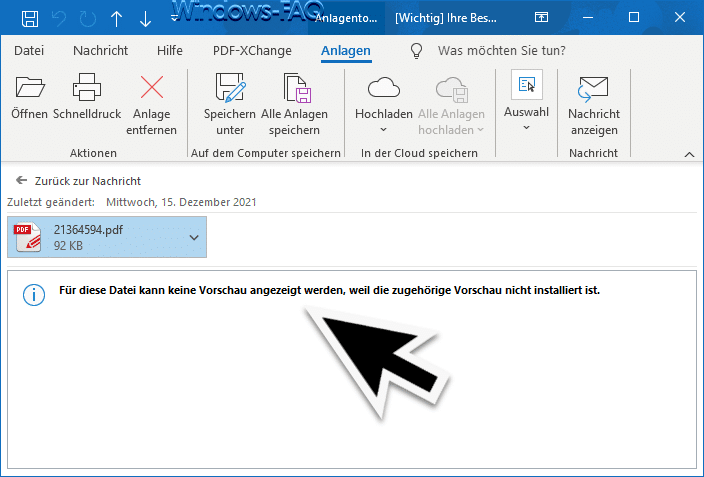
Task: Open the Auswahl dropdown menu
Action: (526, 129)
